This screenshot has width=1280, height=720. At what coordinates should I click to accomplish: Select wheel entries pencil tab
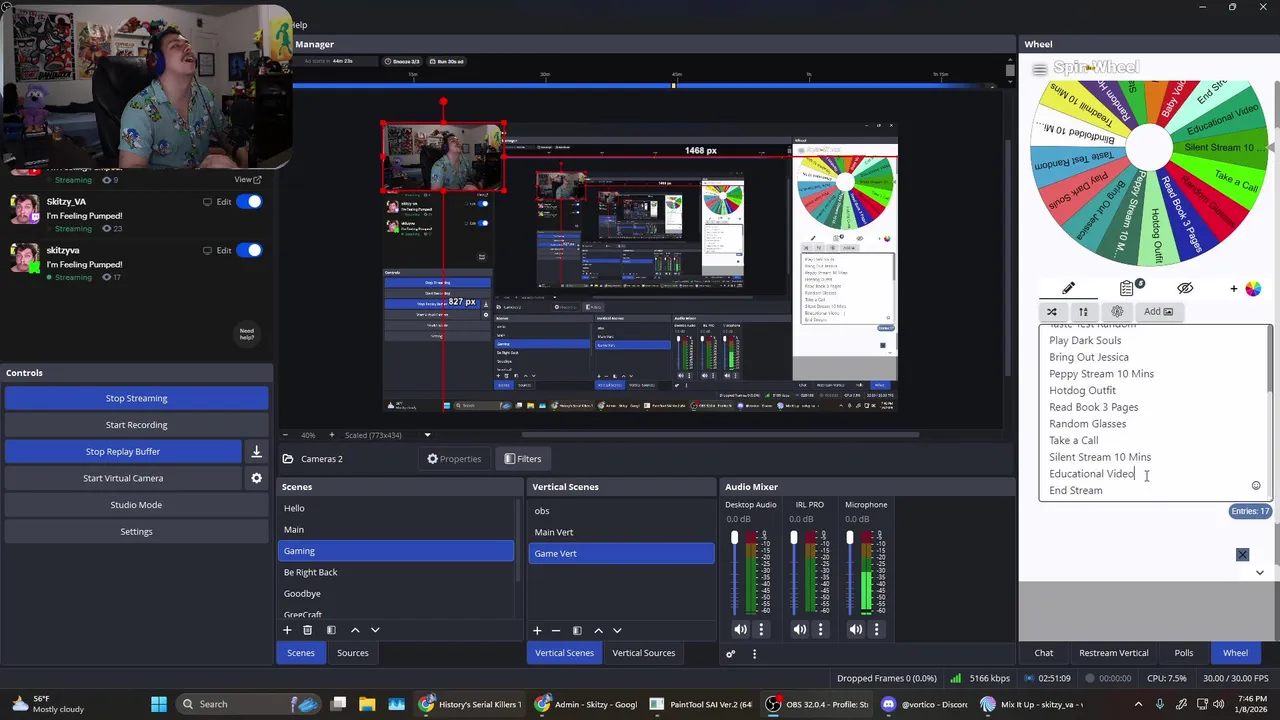[1068, 288]
